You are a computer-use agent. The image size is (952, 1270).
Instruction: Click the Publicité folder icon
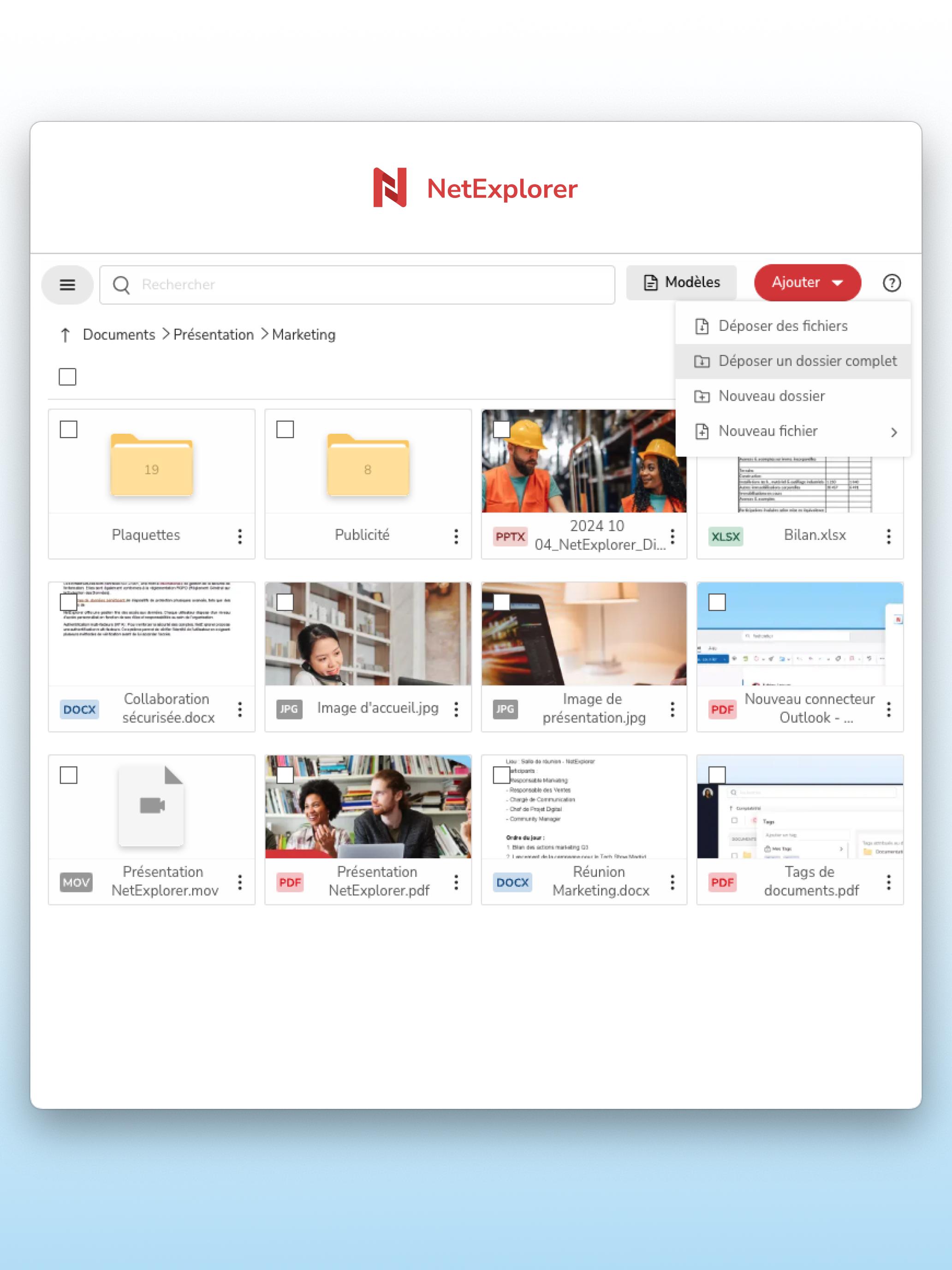tap(368, 464)
